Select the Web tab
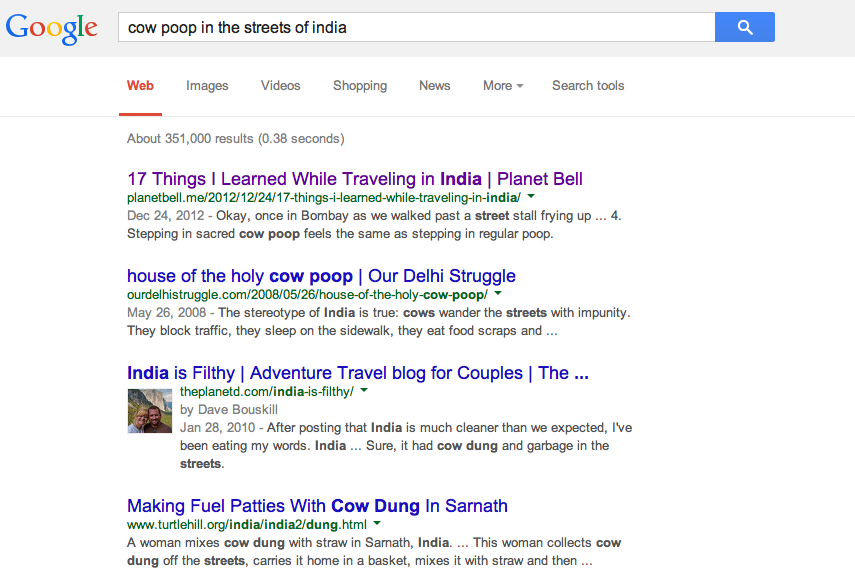The image size is (855, 579). coord(140,86)
